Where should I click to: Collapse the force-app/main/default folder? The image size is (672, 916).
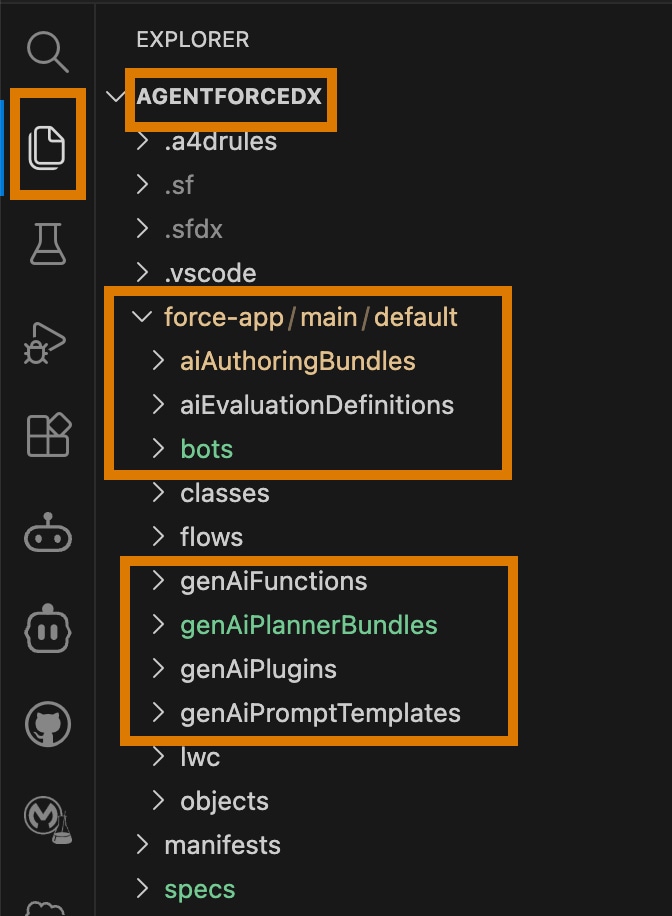pos(142,317)
